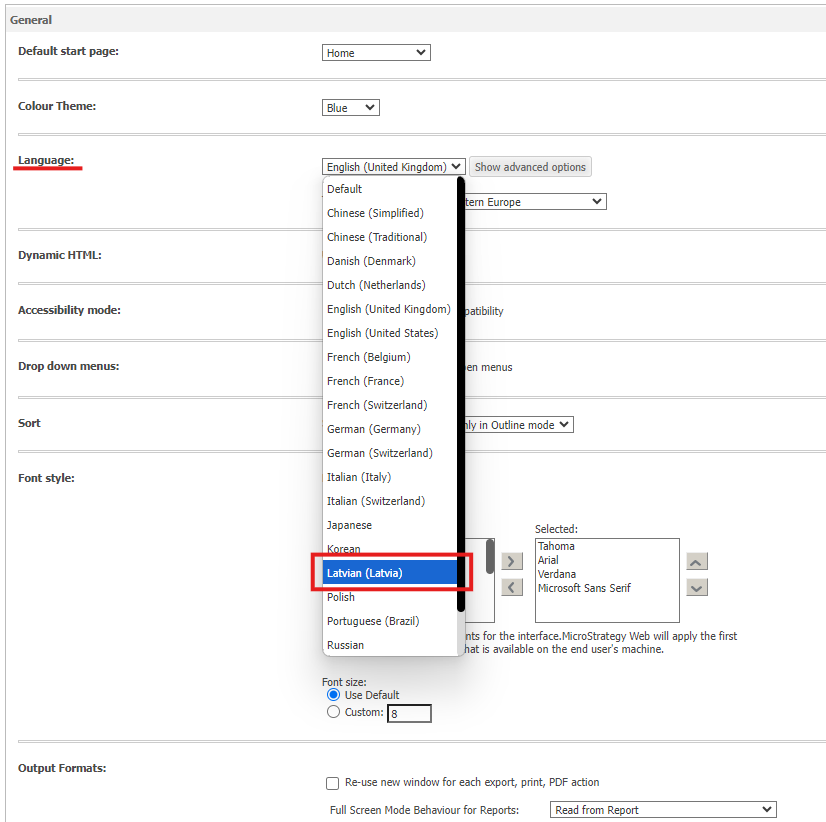Choose French (Belgium) language

(x=390, y=357)
